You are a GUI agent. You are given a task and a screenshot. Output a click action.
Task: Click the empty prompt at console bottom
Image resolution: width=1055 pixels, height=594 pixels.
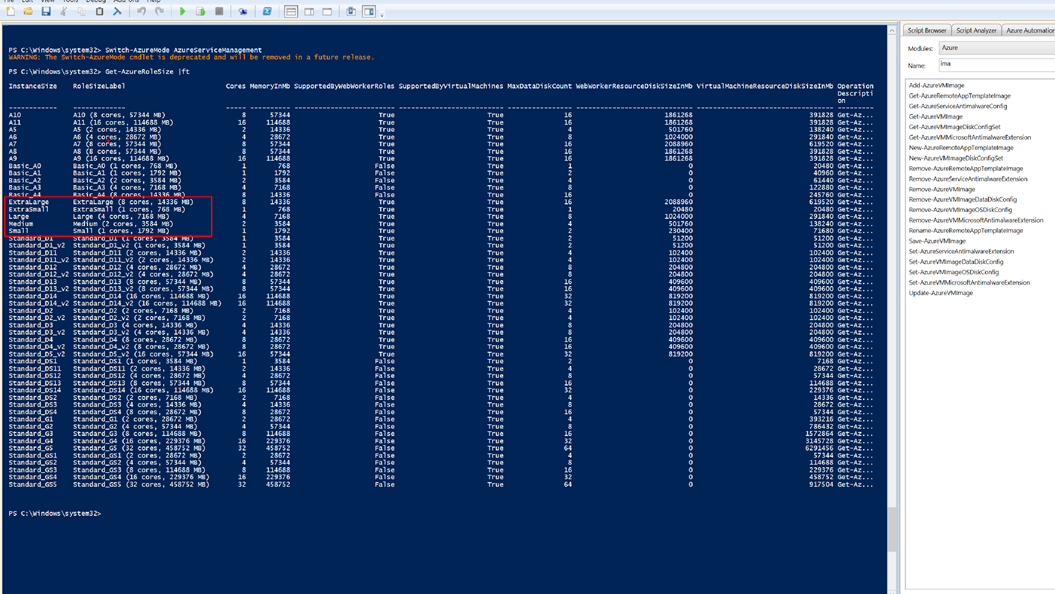point(55,513)
